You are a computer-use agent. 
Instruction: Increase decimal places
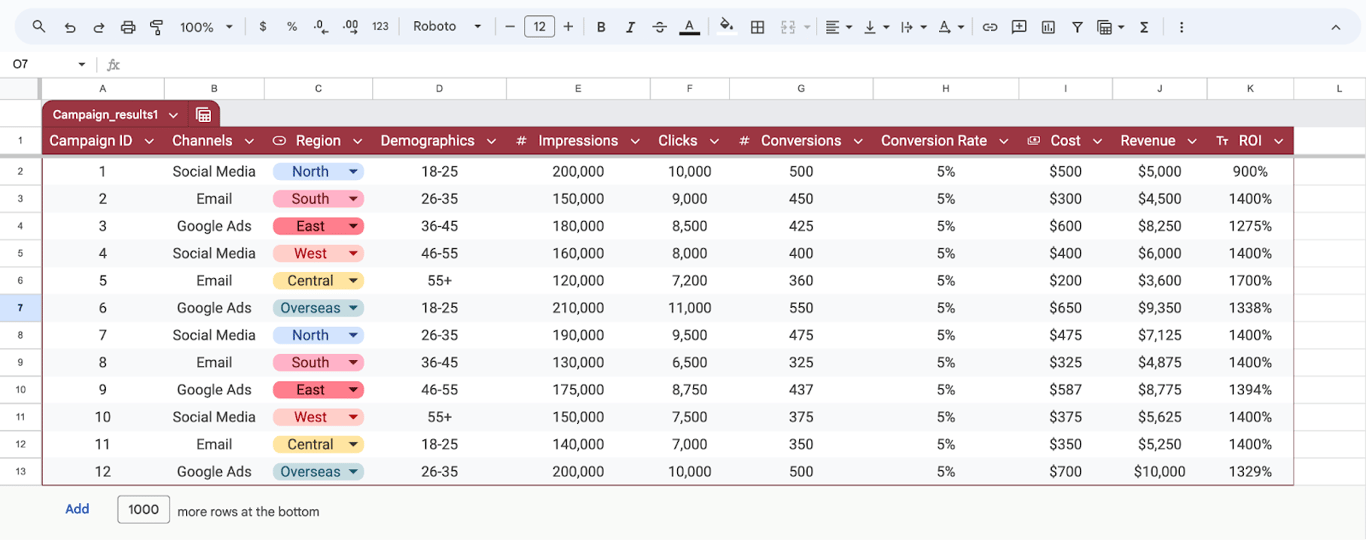click(350, 27)
